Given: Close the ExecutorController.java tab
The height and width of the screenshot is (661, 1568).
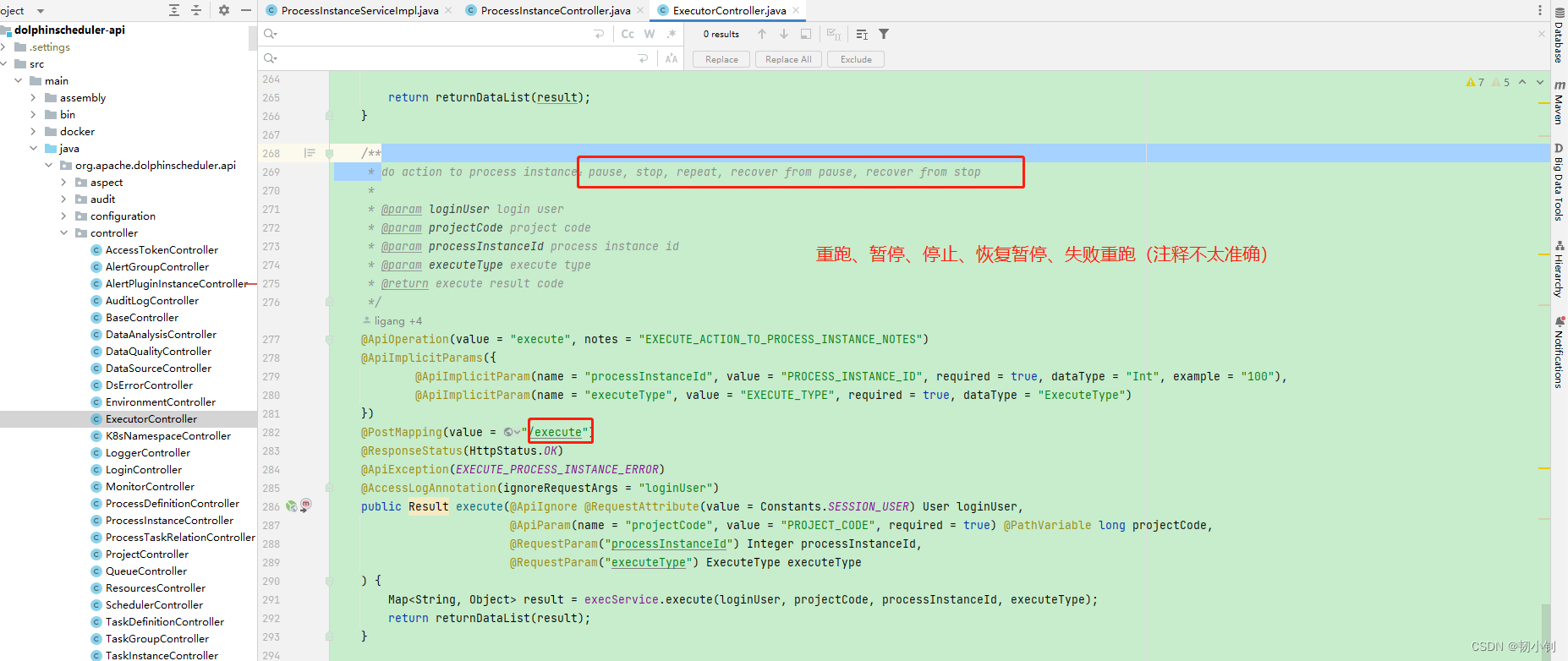Looking at the screenshot, I should click(796, 10).
